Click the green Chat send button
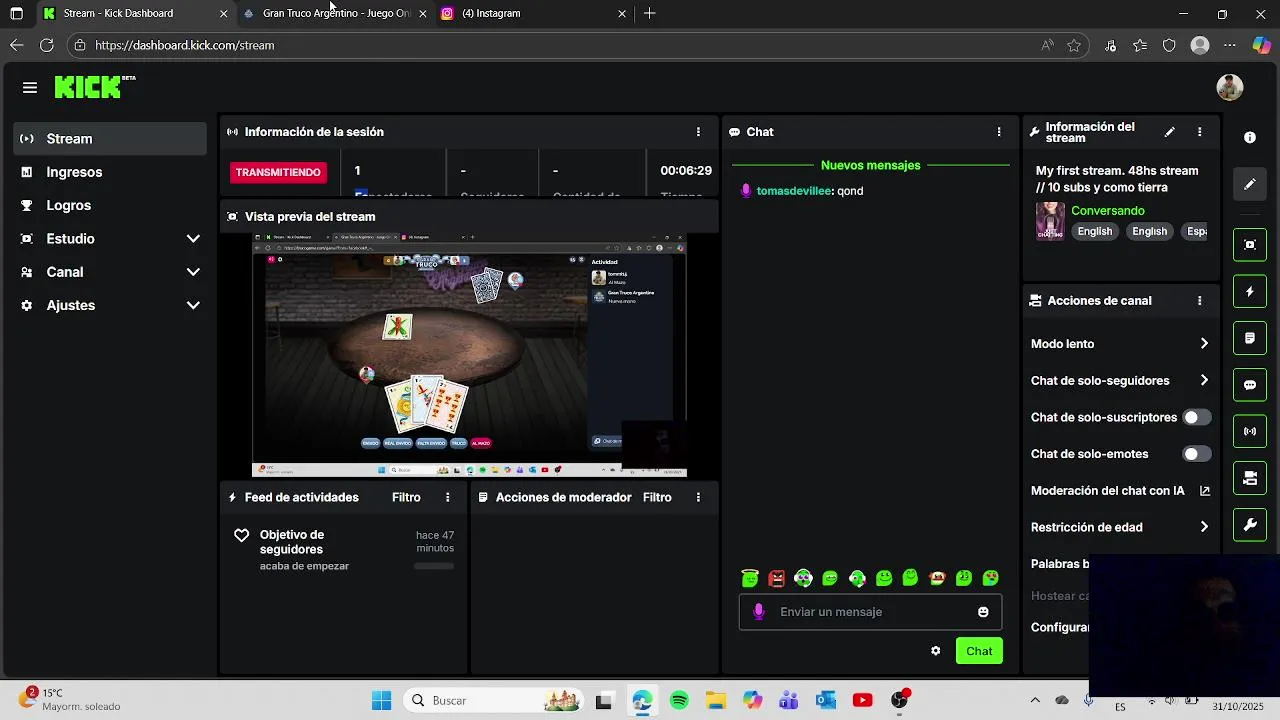Screen dimensions: 1280x720 coord(979,651)
